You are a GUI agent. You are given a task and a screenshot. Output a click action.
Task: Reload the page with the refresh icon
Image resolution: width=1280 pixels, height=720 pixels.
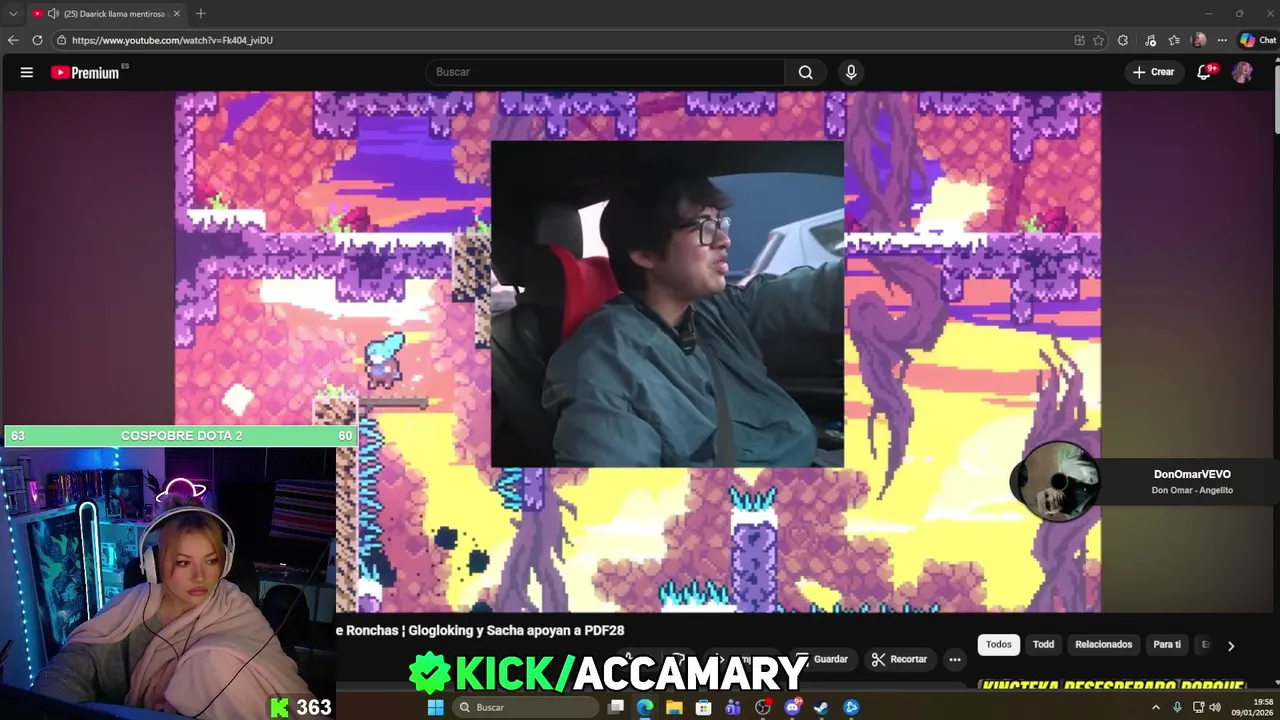pyautogui.click(x=37, y=40)
